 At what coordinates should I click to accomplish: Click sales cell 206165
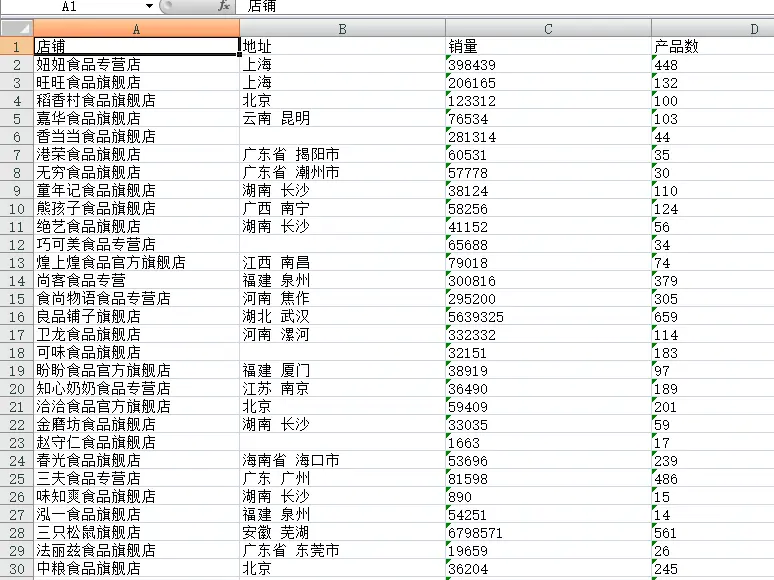click(548, 82)
